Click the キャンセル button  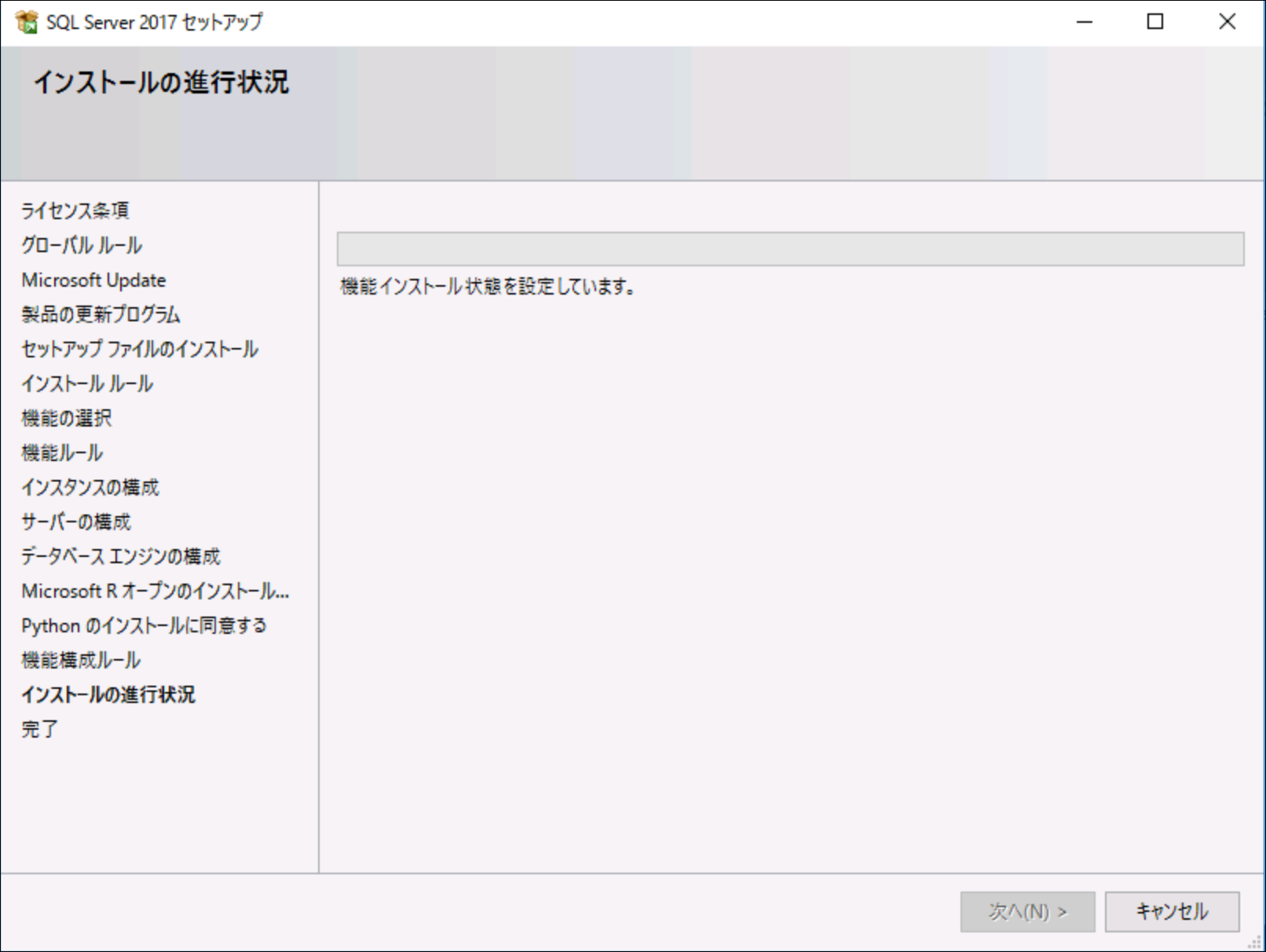[x=1172, y=911]
